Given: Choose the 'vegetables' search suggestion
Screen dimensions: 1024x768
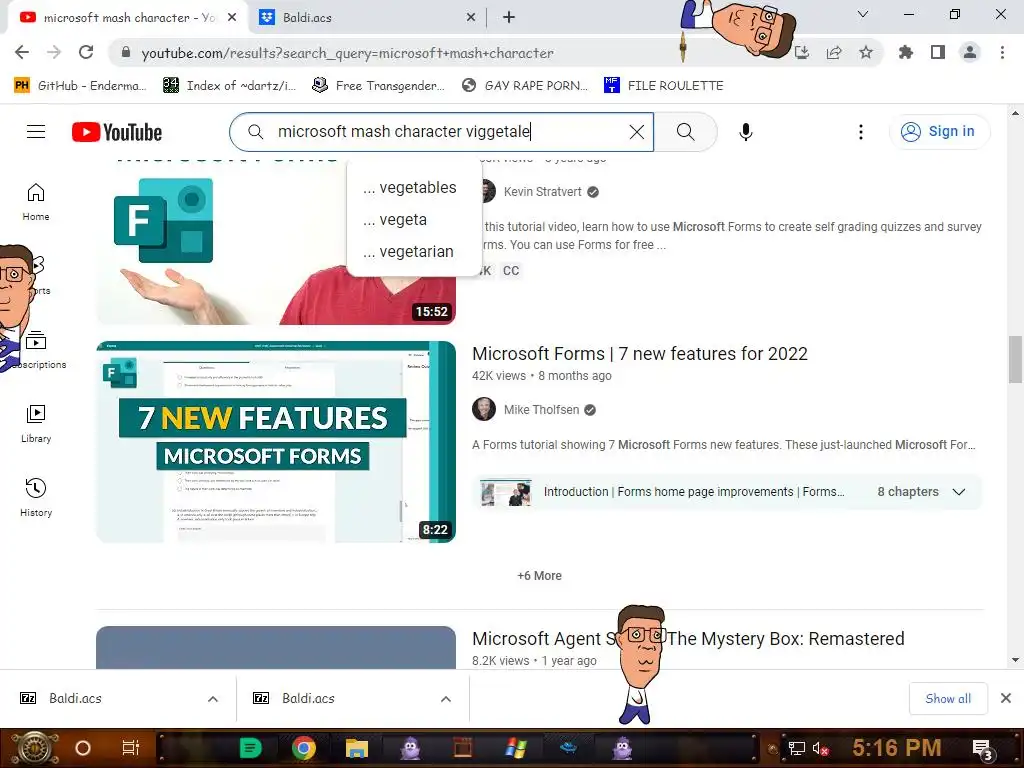Looking at the screenshot, I should [x=410, y=187].
